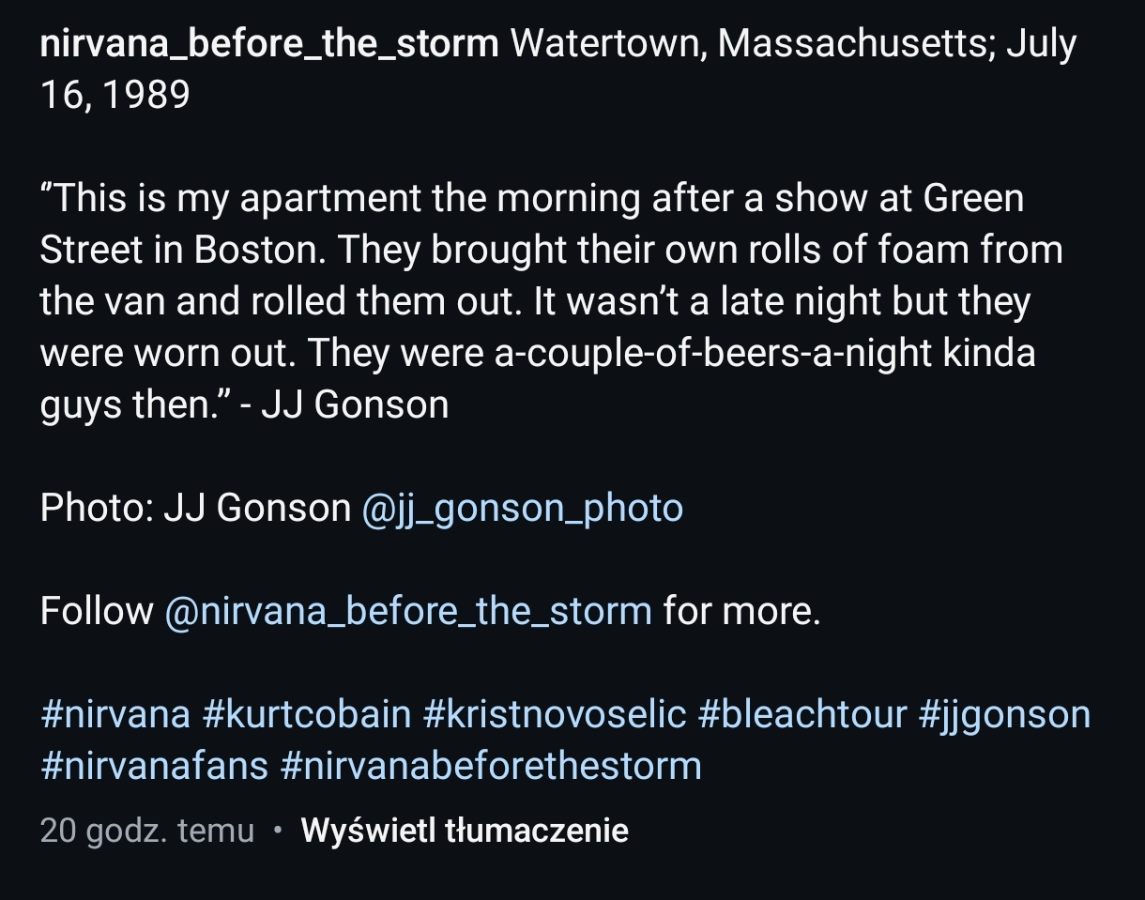Click the 16, 1989 date text
The image size is (1145, 900).
pos(115,95)
